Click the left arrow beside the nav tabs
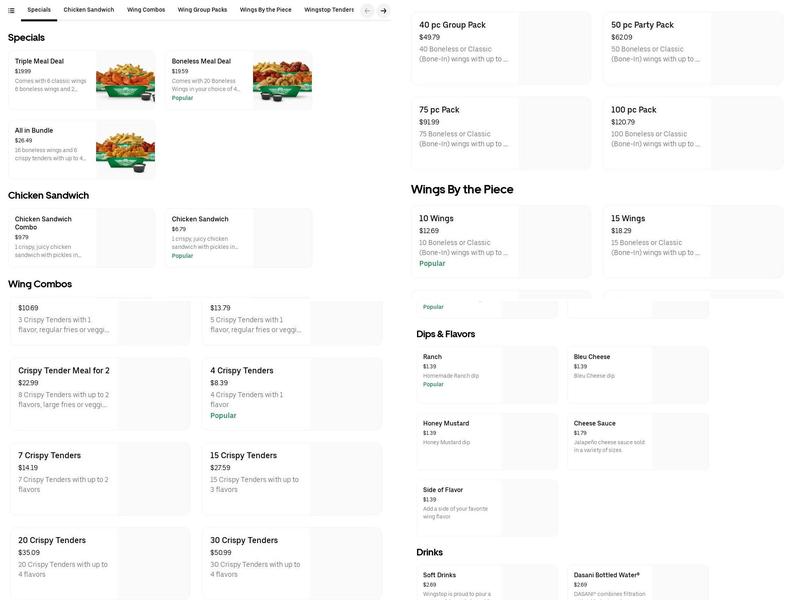 pos(366,8)
